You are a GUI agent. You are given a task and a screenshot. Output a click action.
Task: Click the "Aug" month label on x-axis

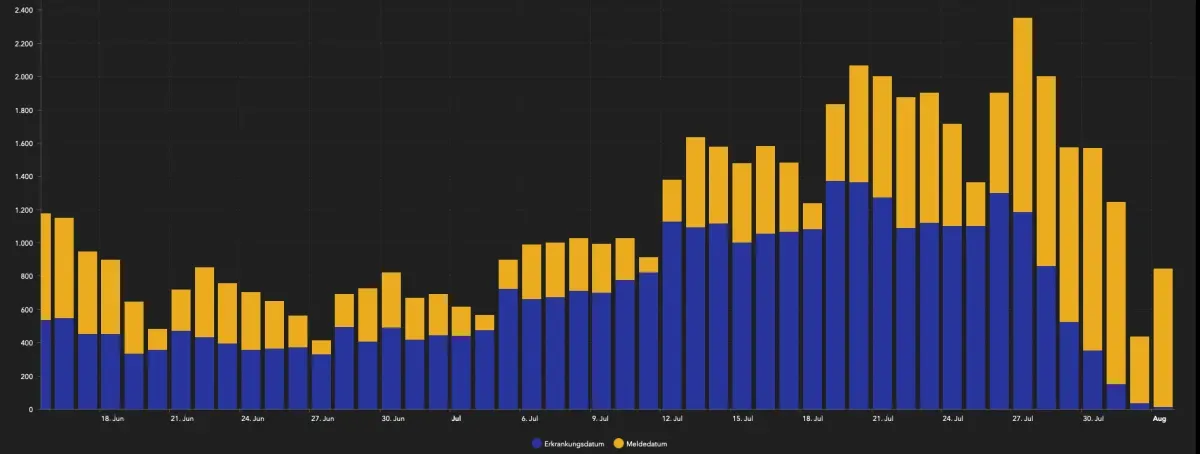point(1160,419)
